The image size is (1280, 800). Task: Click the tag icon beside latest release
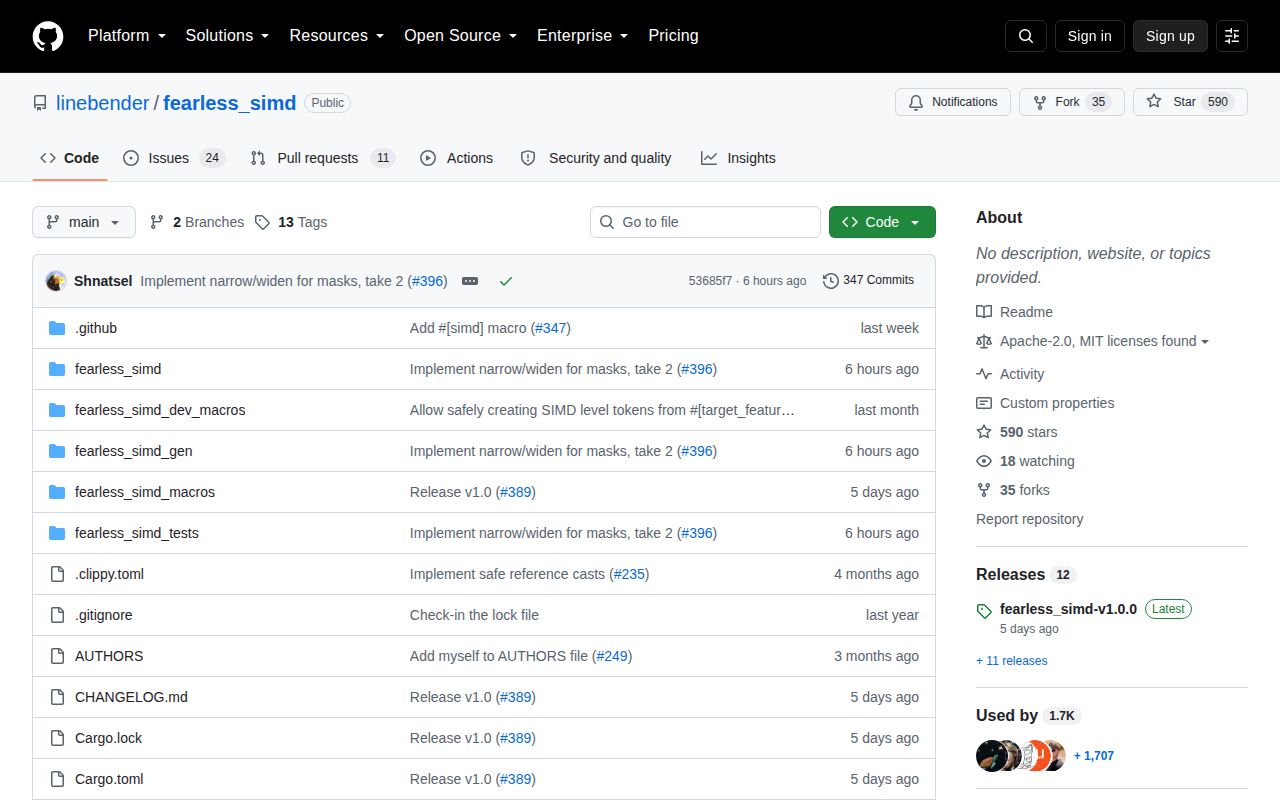pos(984,610)
